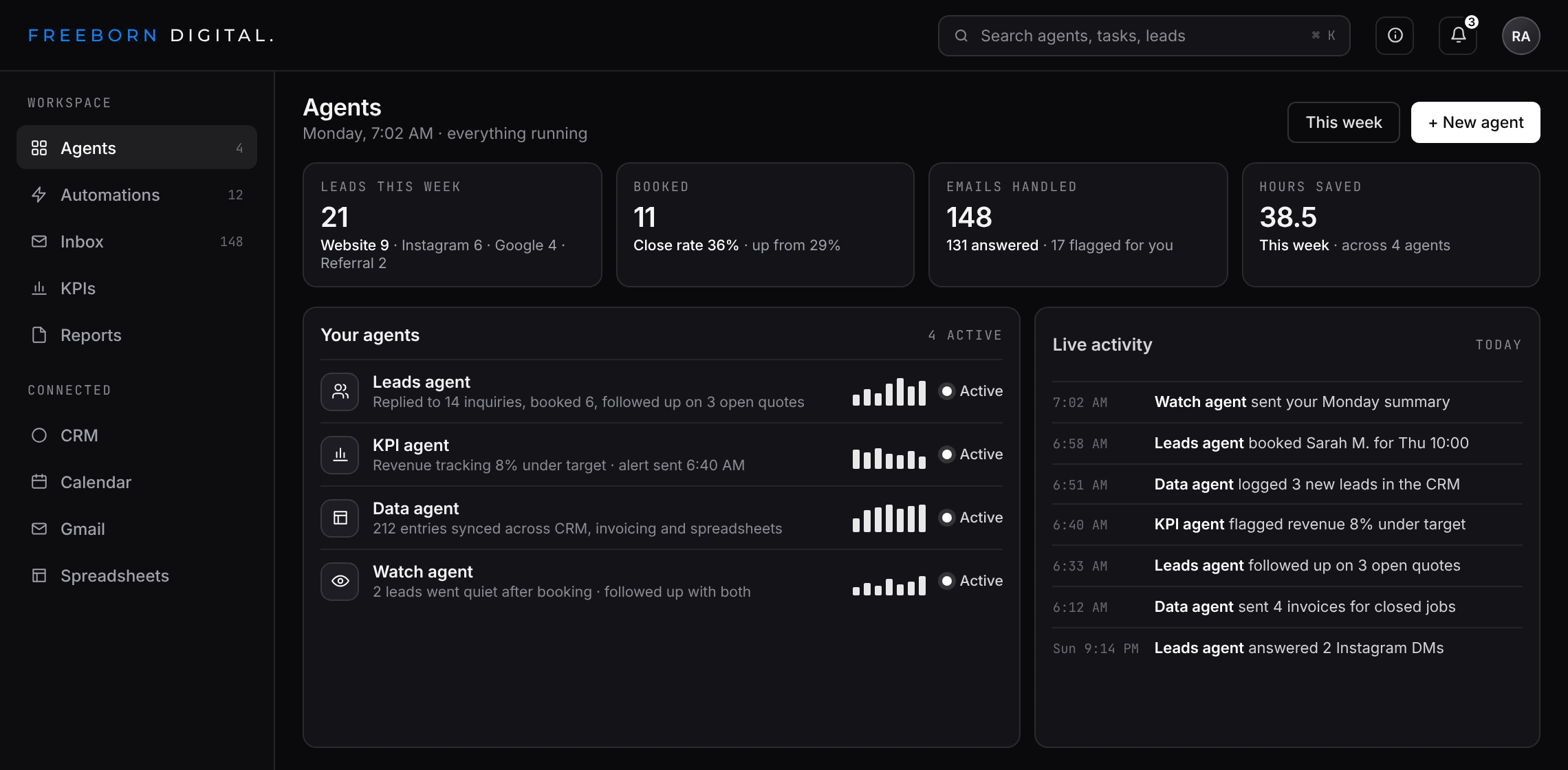The height and width of the screenshot is (770, 1568).
Task: Click the "Watch agent sent your Monday summary" entry
Action: 1287,402
